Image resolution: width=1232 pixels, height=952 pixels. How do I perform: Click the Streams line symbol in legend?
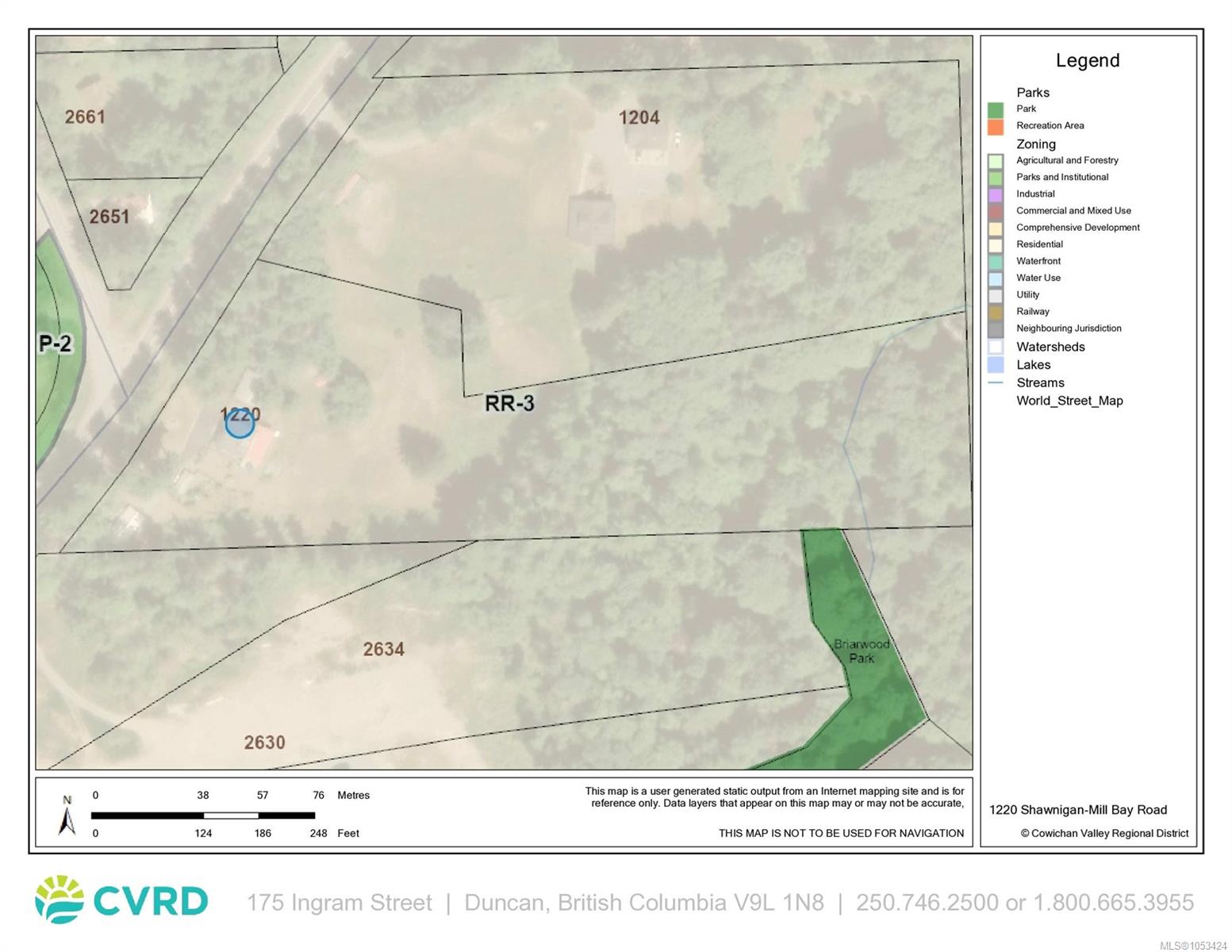click(x=996, y=382)
